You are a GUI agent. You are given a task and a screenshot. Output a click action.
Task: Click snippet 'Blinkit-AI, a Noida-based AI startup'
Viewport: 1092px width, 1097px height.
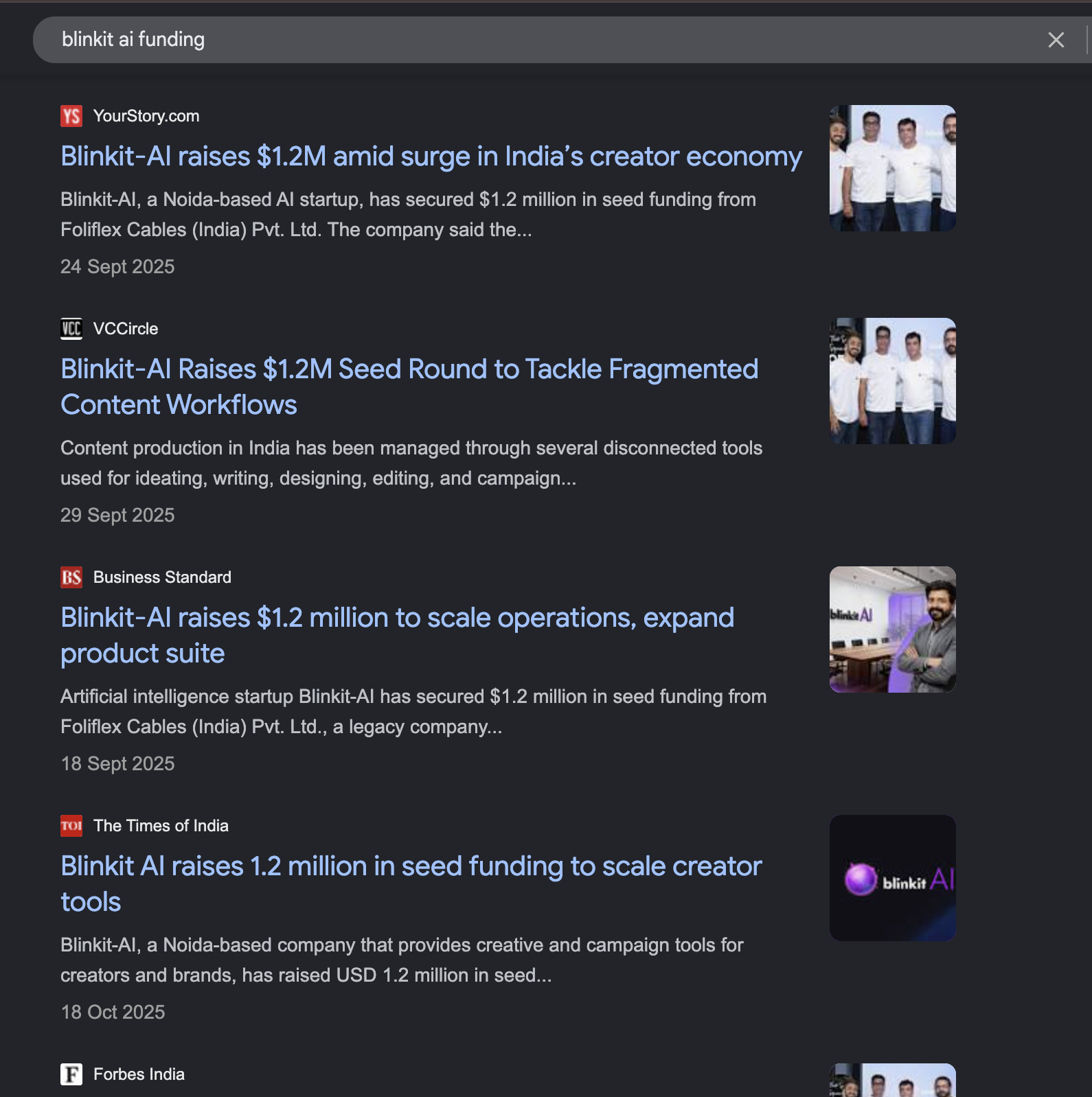(x=408, y=214)
